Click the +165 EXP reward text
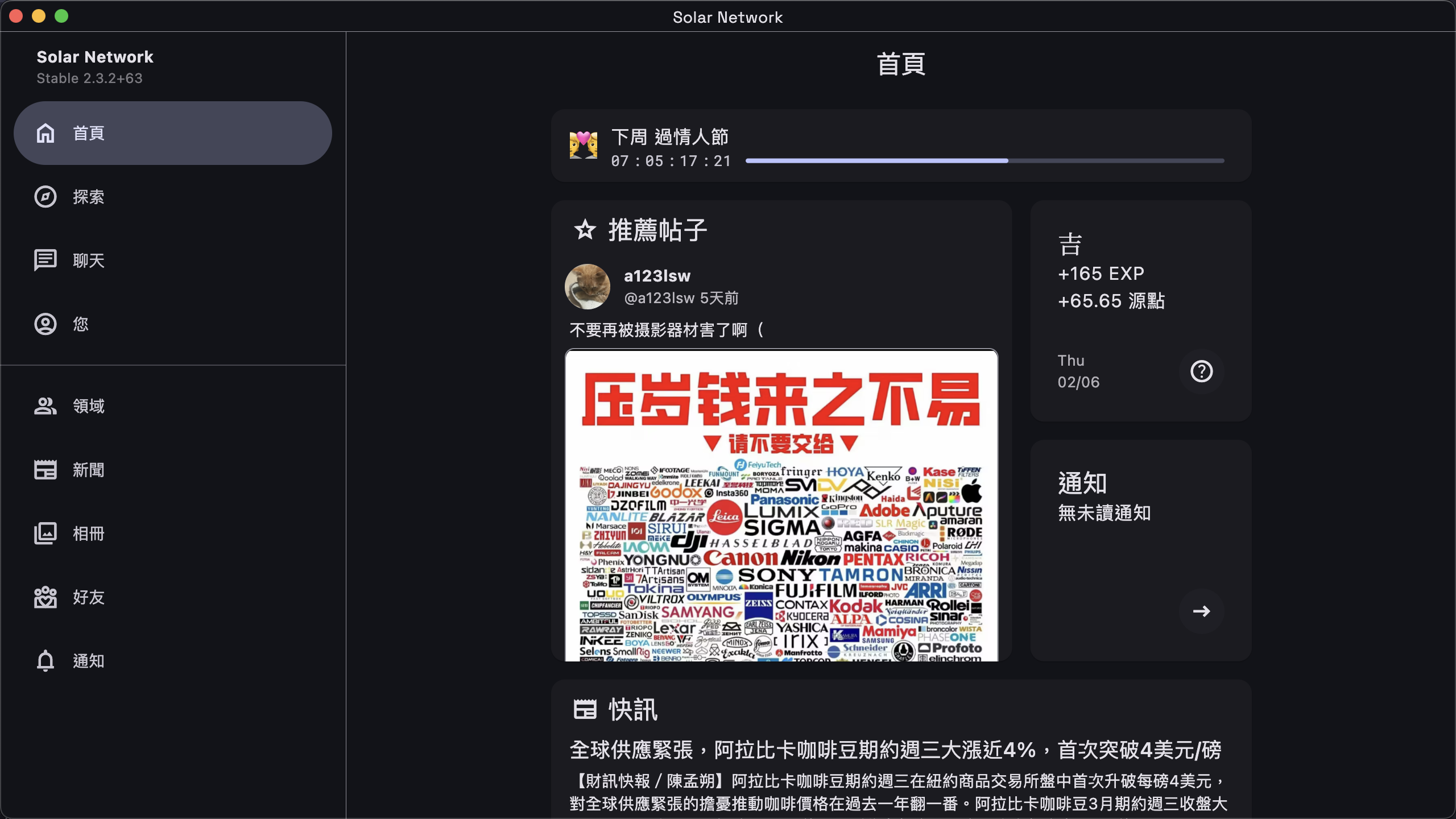The height and width of the screenshot is (819, 1456). (x=1101, y=274)
